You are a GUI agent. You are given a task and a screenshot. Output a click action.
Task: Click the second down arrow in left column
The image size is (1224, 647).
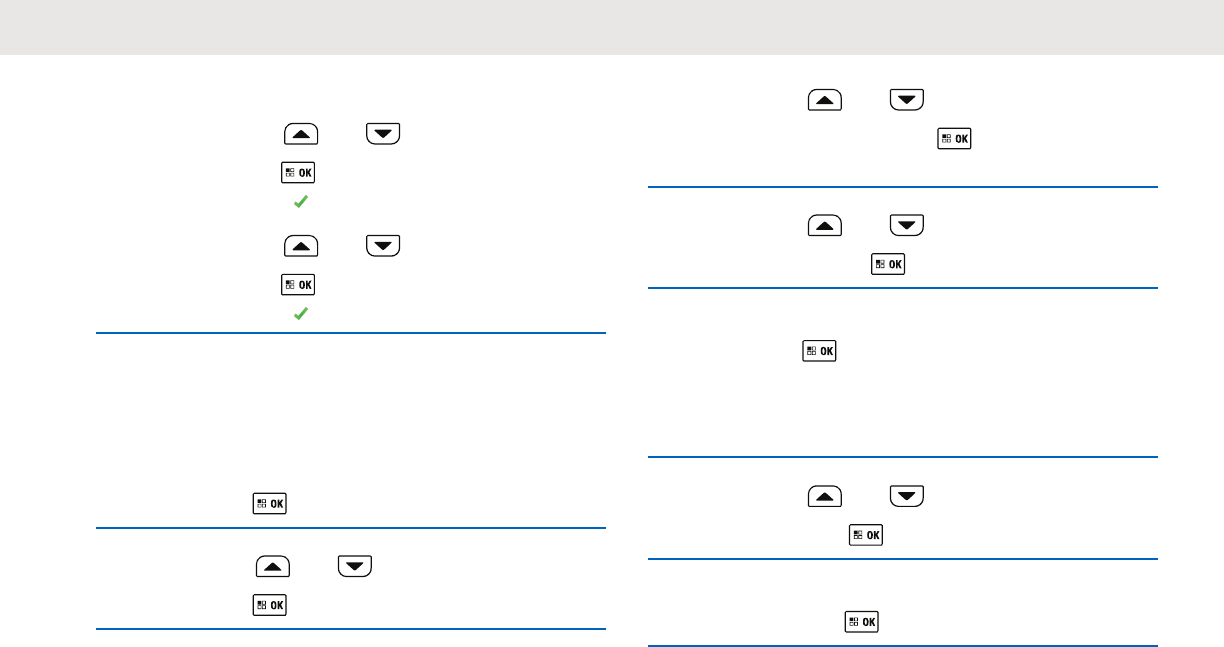383,246
